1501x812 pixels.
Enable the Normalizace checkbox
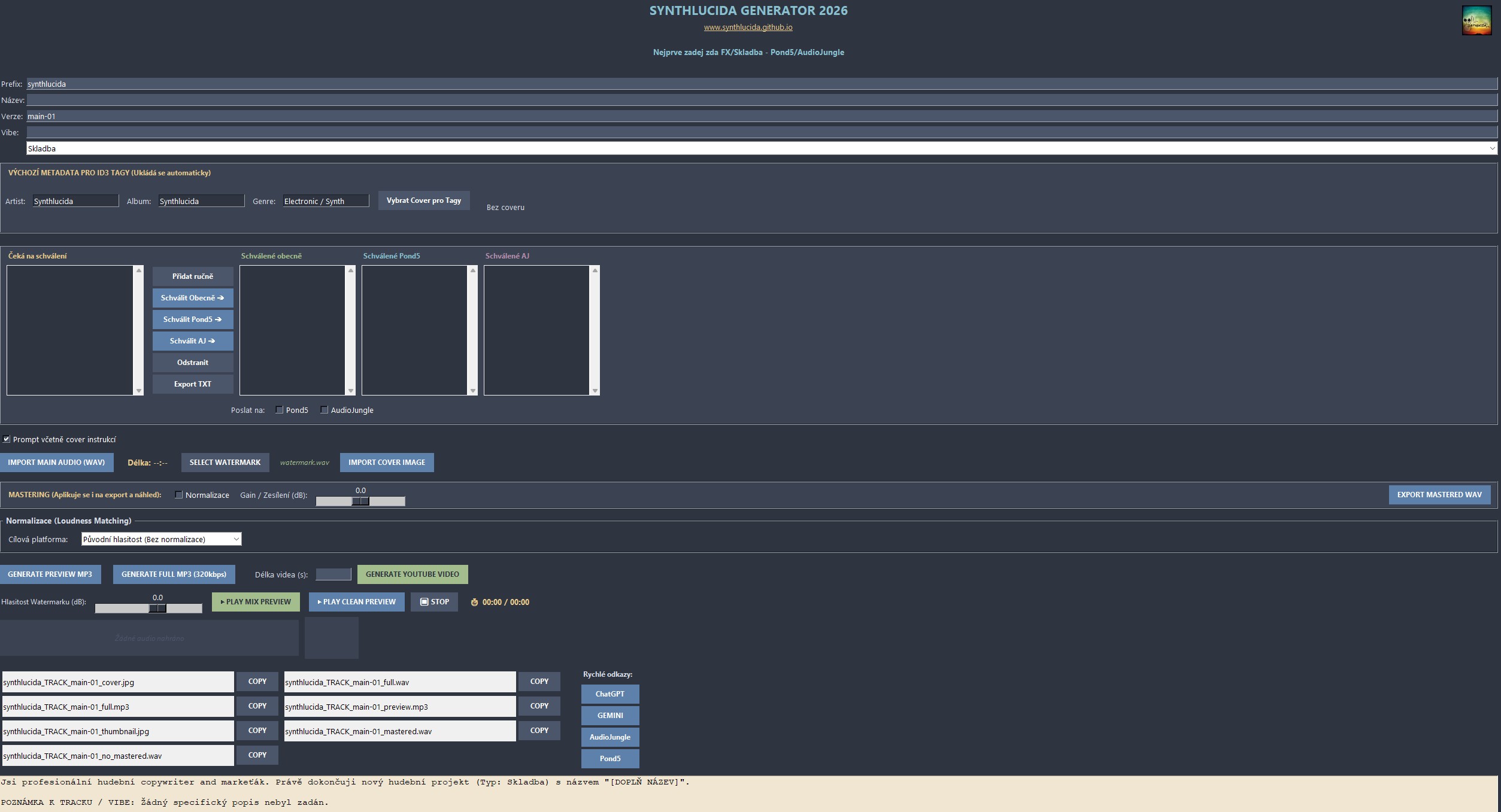pos(178,495)
